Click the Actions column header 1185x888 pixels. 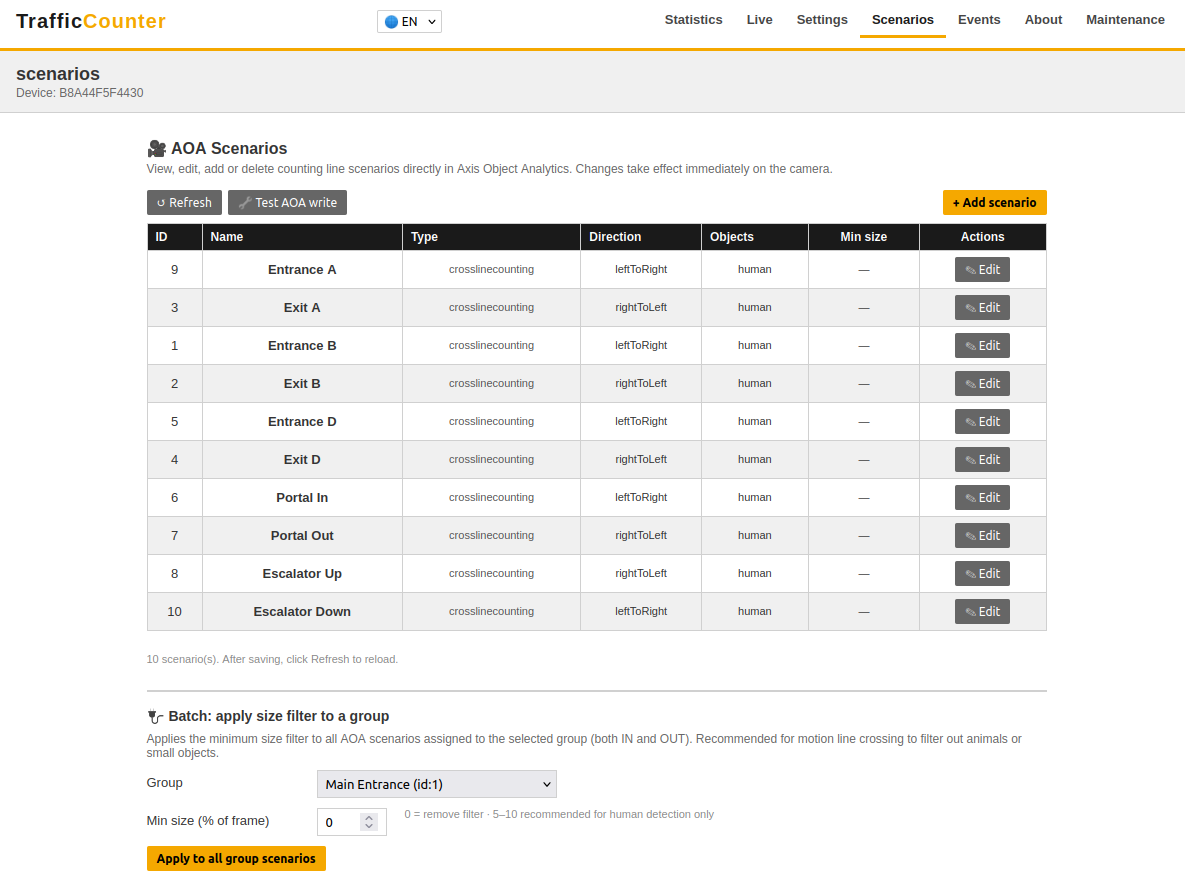(982, 237)
